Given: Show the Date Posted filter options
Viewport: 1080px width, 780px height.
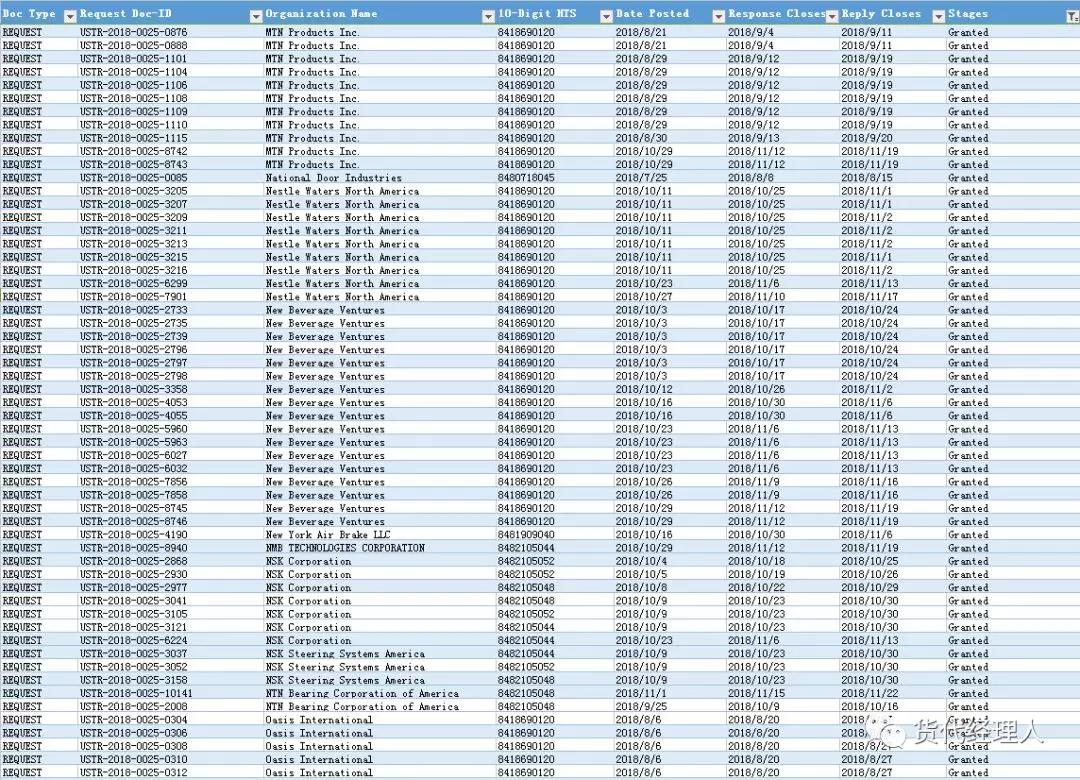Looking at the screenshot, I should point(718,16).
